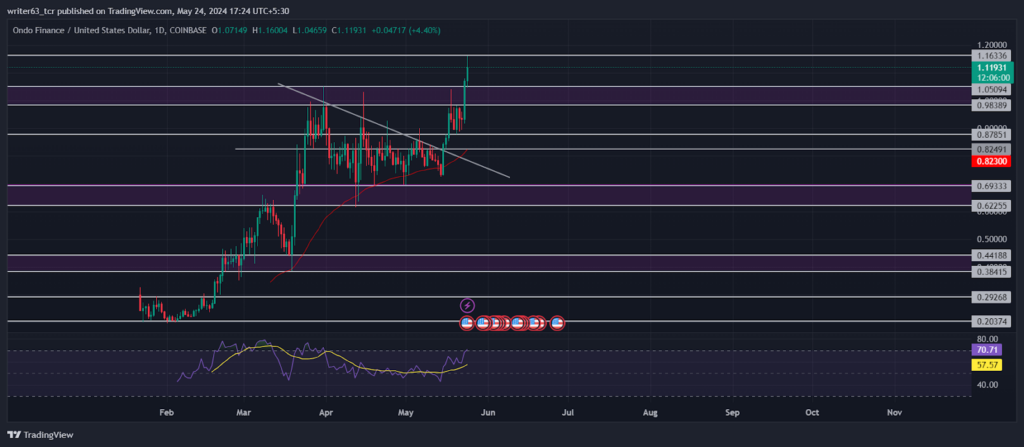This screenshot has height=447, width=1024.
Task: Click the Mar label on time axis
Action: 244,413
